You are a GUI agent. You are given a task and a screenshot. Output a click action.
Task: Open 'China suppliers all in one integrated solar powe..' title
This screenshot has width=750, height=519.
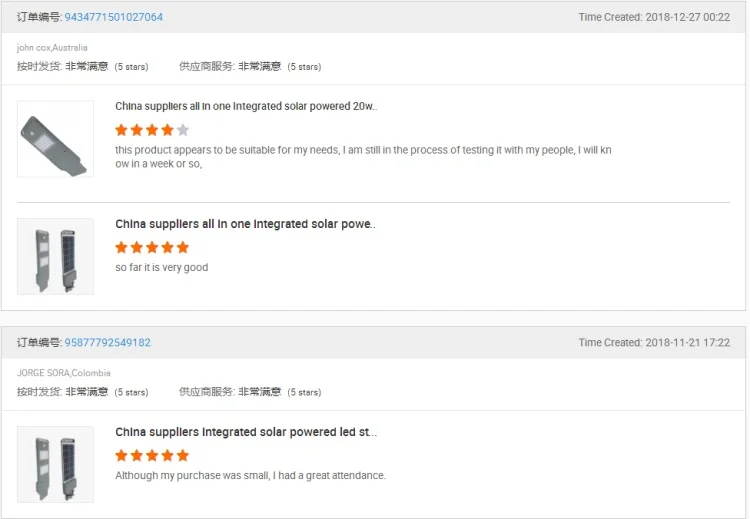click(245, 224)
